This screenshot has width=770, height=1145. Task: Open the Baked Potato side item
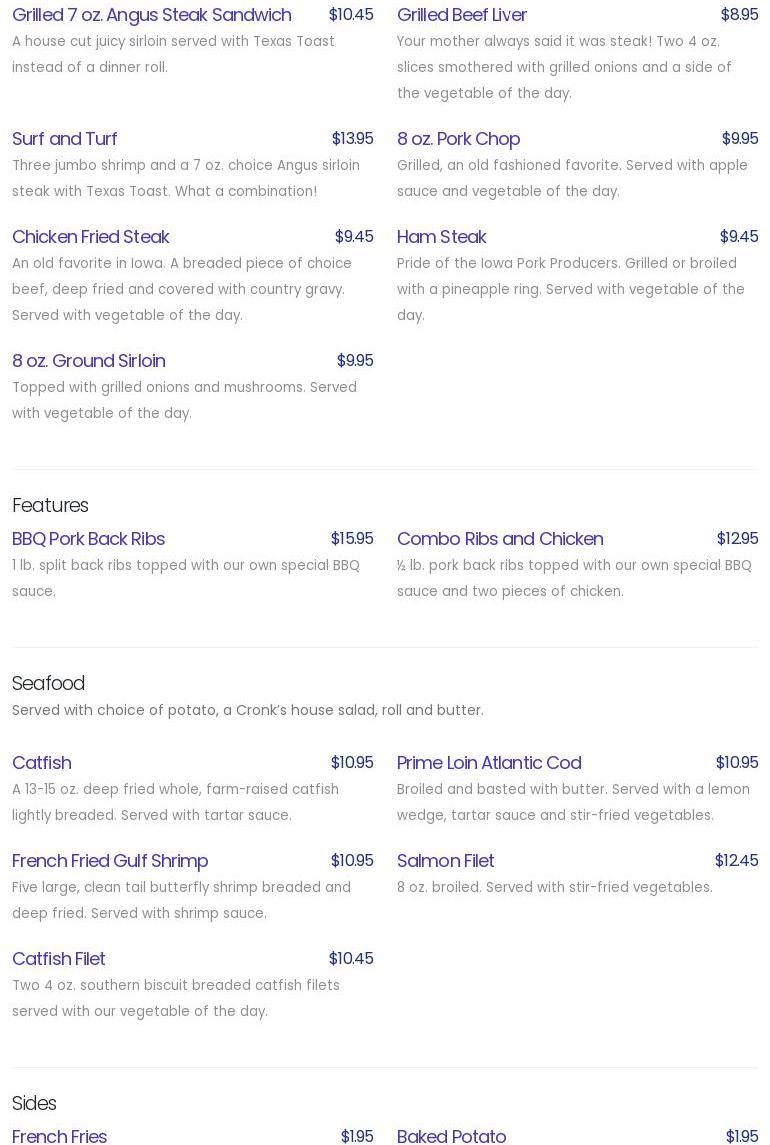(451, 1136)
